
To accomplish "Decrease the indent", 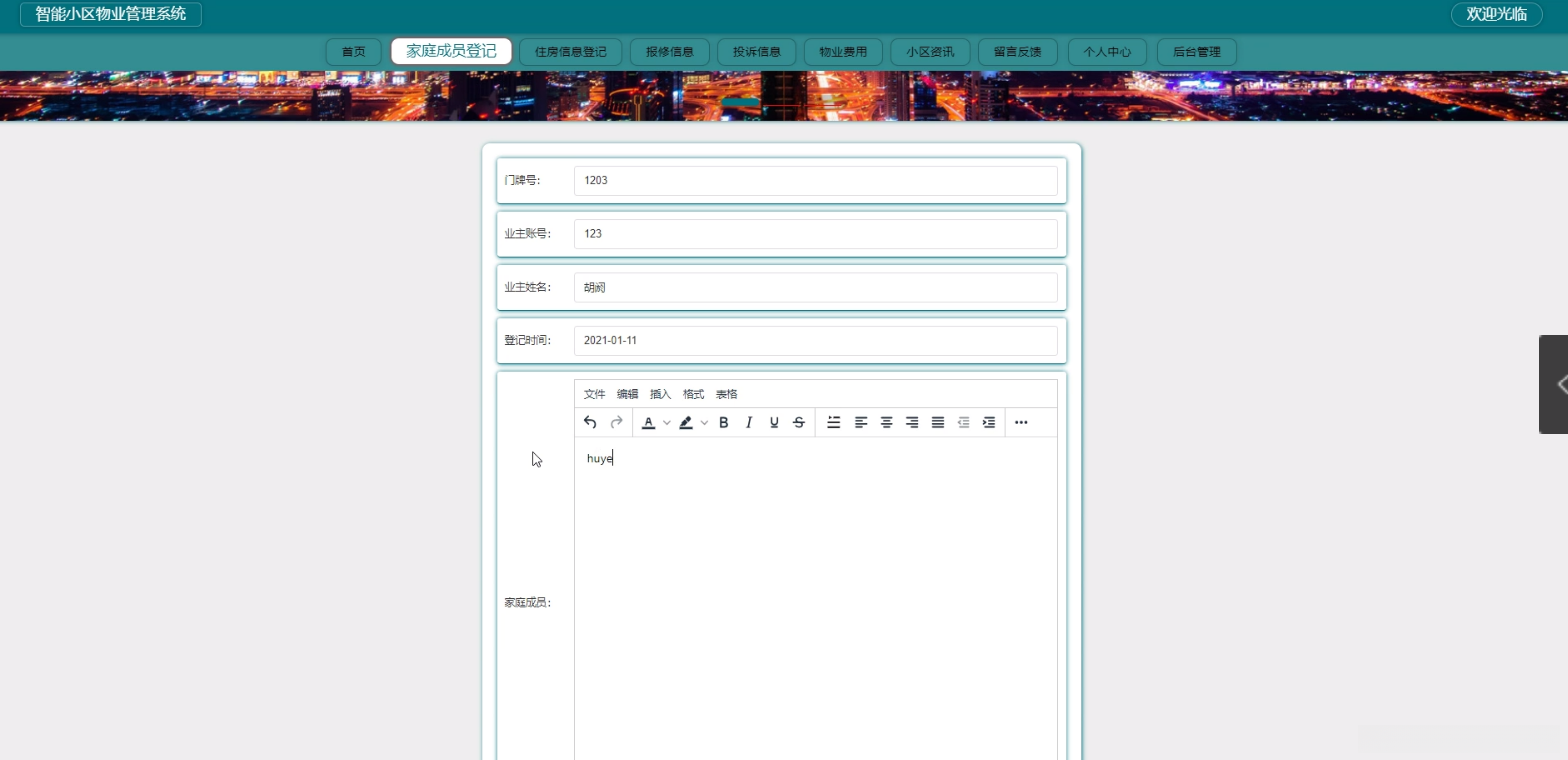I will click(963, 422).
